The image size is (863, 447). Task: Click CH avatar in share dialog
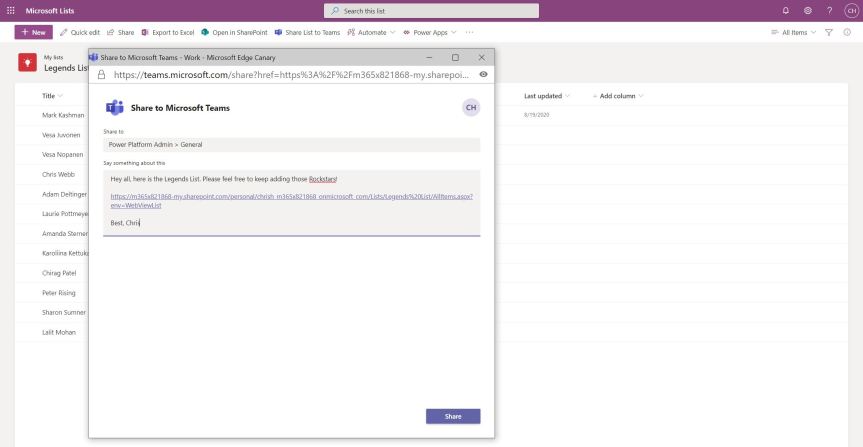pos(471,108)
